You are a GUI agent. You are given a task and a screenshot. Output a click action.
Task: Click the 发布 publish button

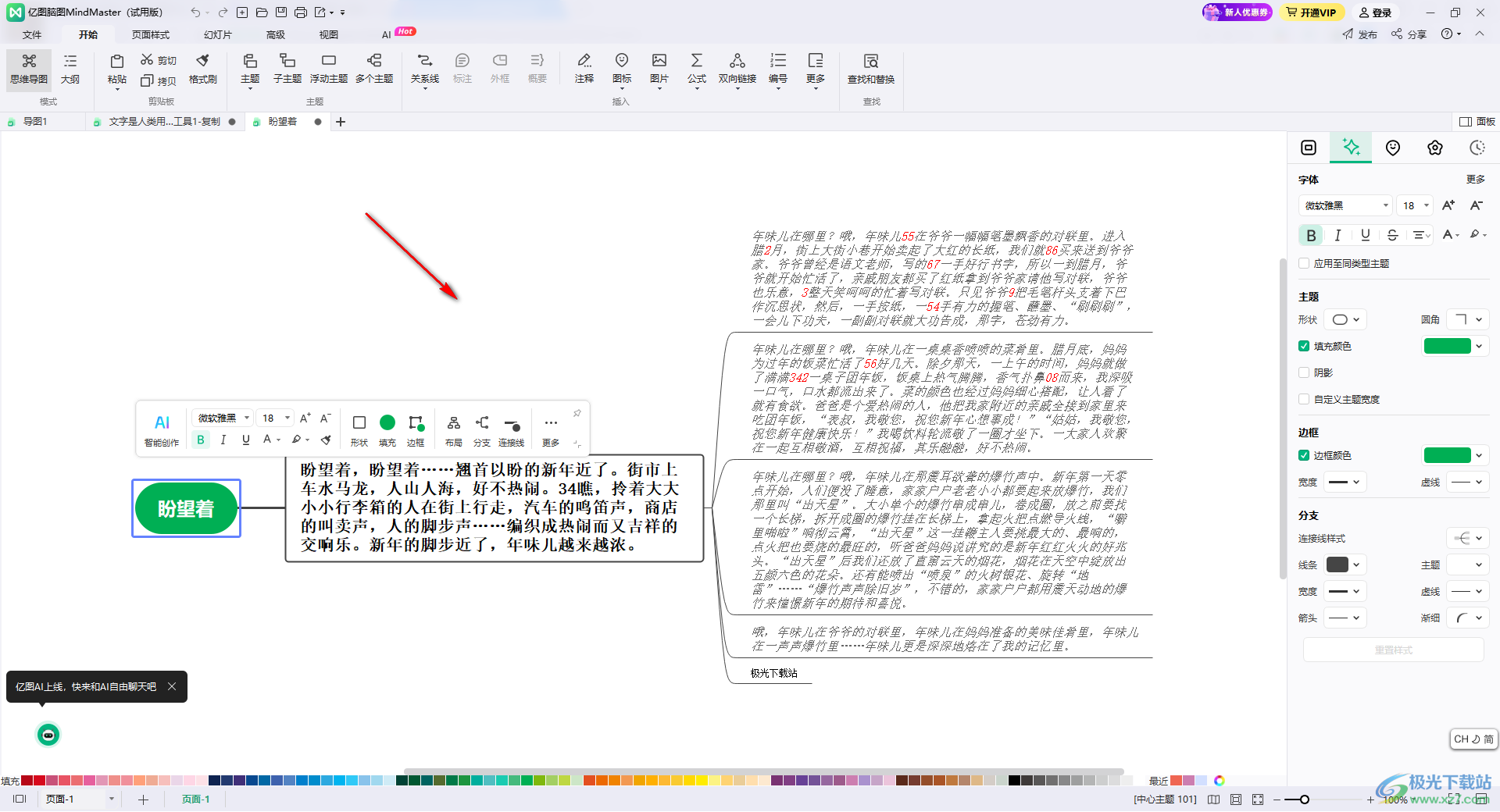click(1360, 34)
